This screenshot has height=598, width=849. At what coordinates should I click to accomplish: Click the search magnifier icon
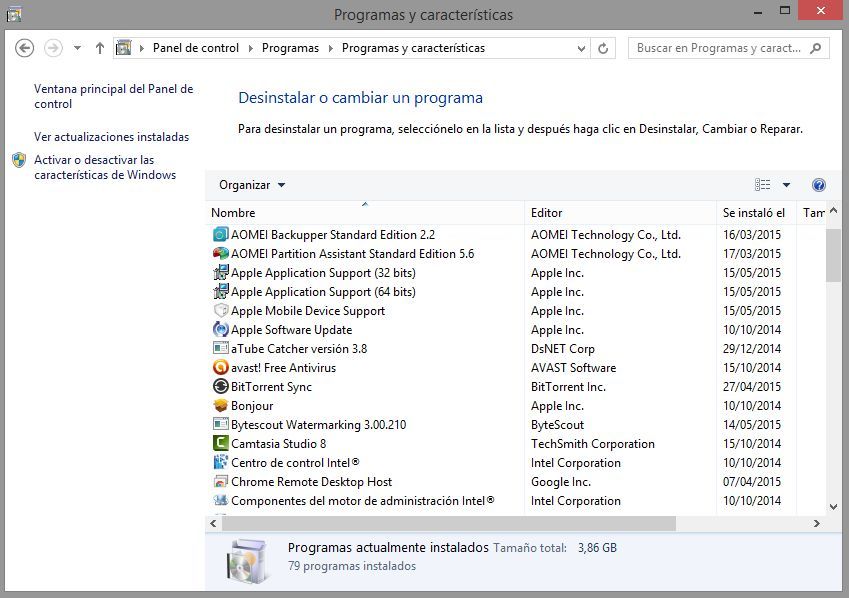[815, 48]
